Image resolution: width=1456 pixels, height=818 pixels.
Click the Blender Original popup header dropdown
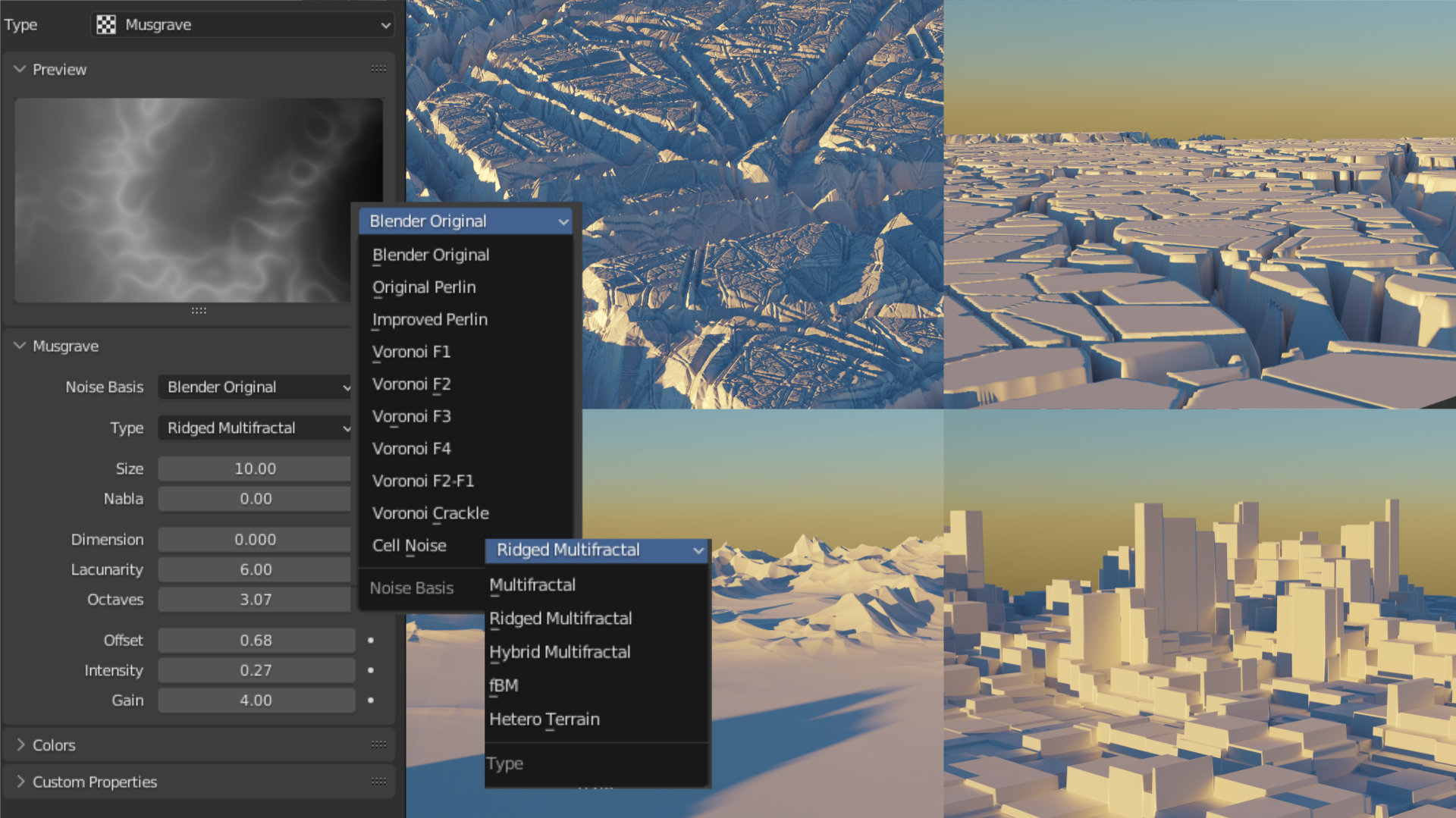click(x=466, y=221)
